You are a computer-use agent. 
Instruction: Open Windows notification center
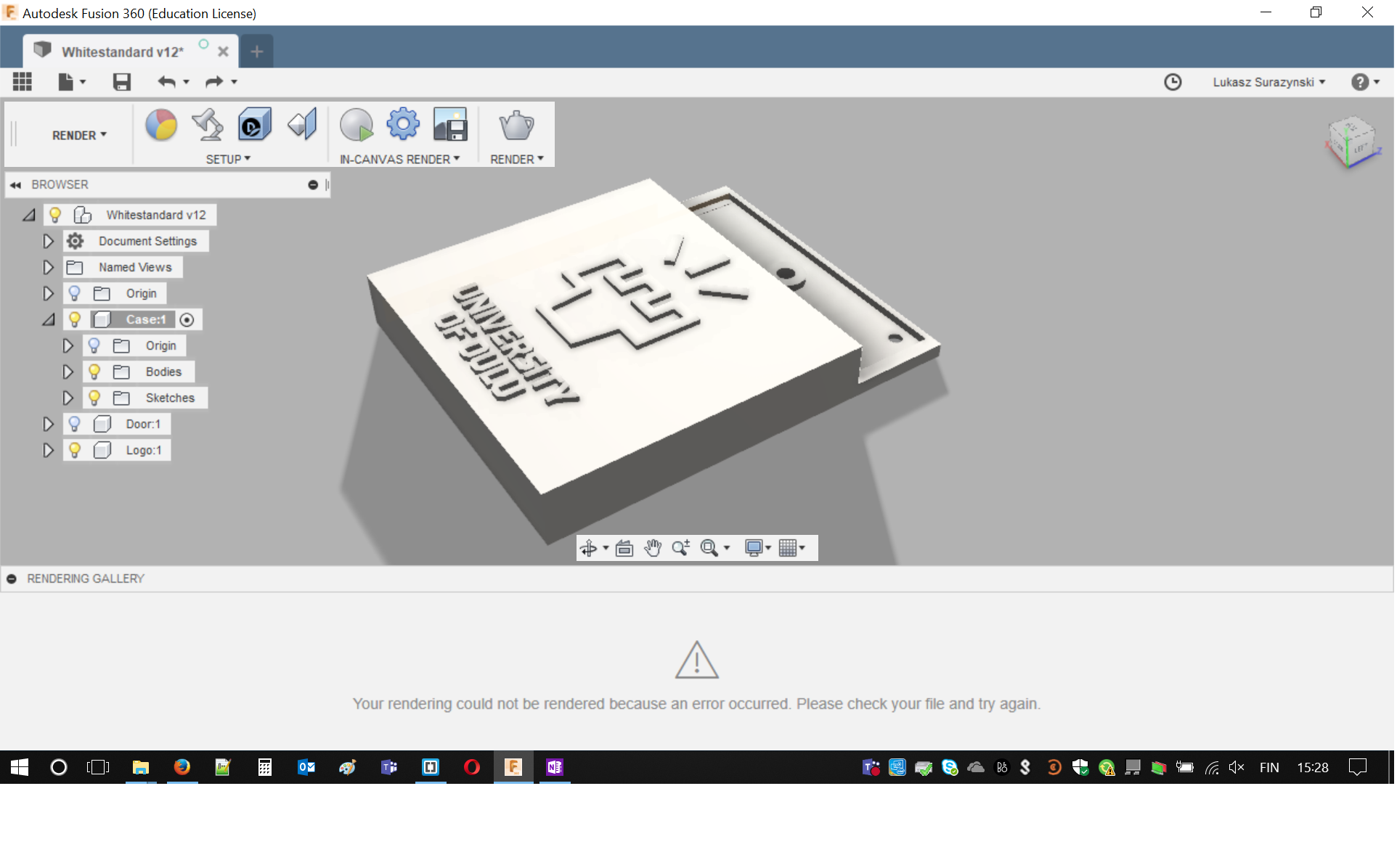pos(1357,768)
